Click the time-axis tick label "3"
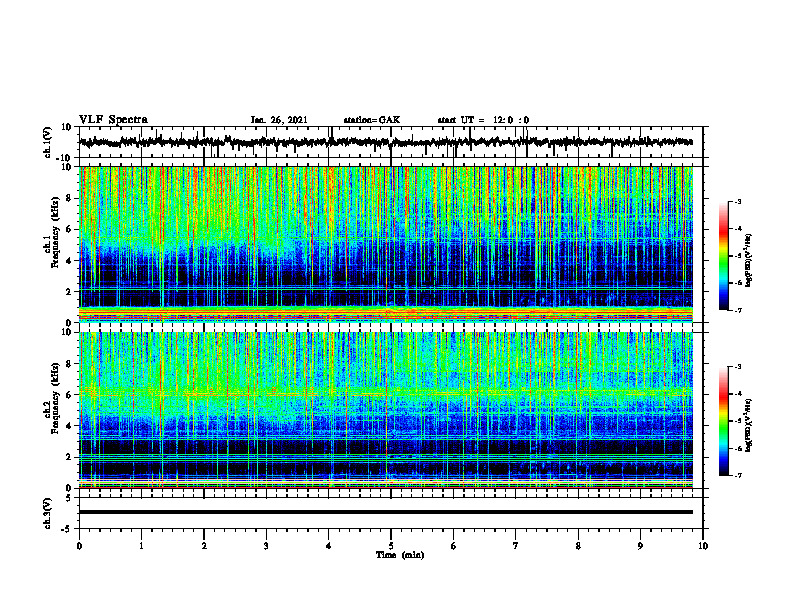 click(x=266, y=546)
